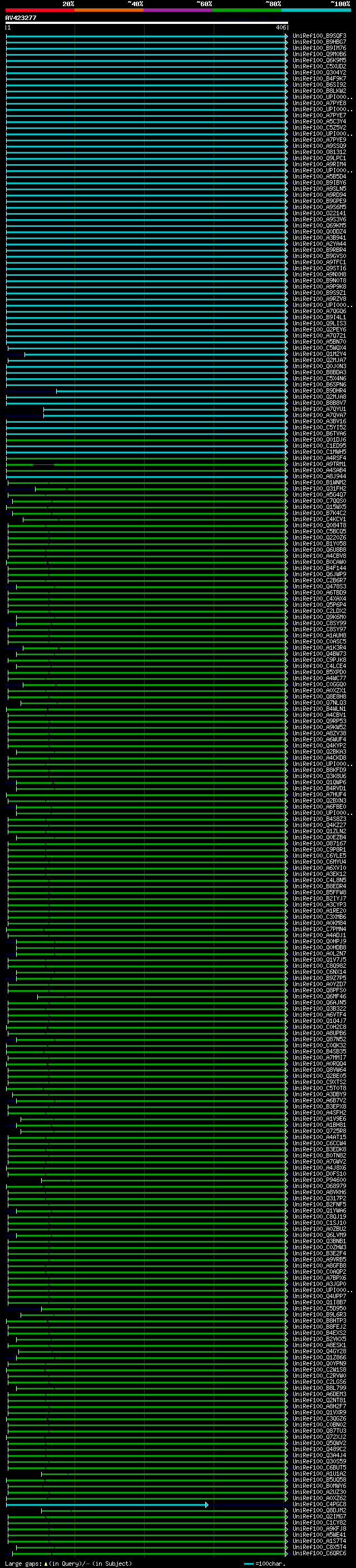Select hit label UniRef100_B8LKW2

pos(319,91)
